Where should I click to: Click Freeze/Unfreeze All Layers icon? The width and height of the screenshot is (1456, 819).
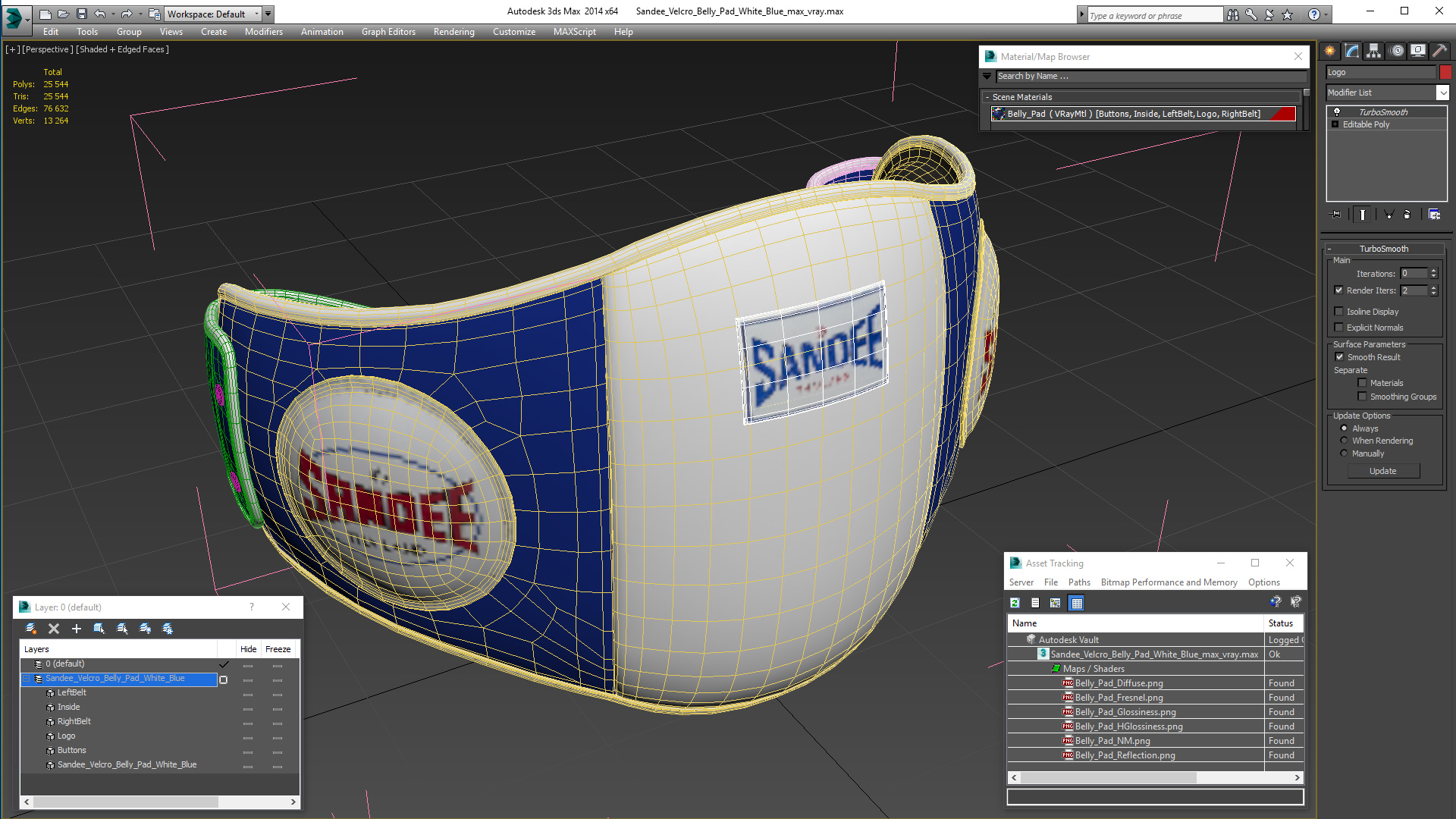click(168, 629)
